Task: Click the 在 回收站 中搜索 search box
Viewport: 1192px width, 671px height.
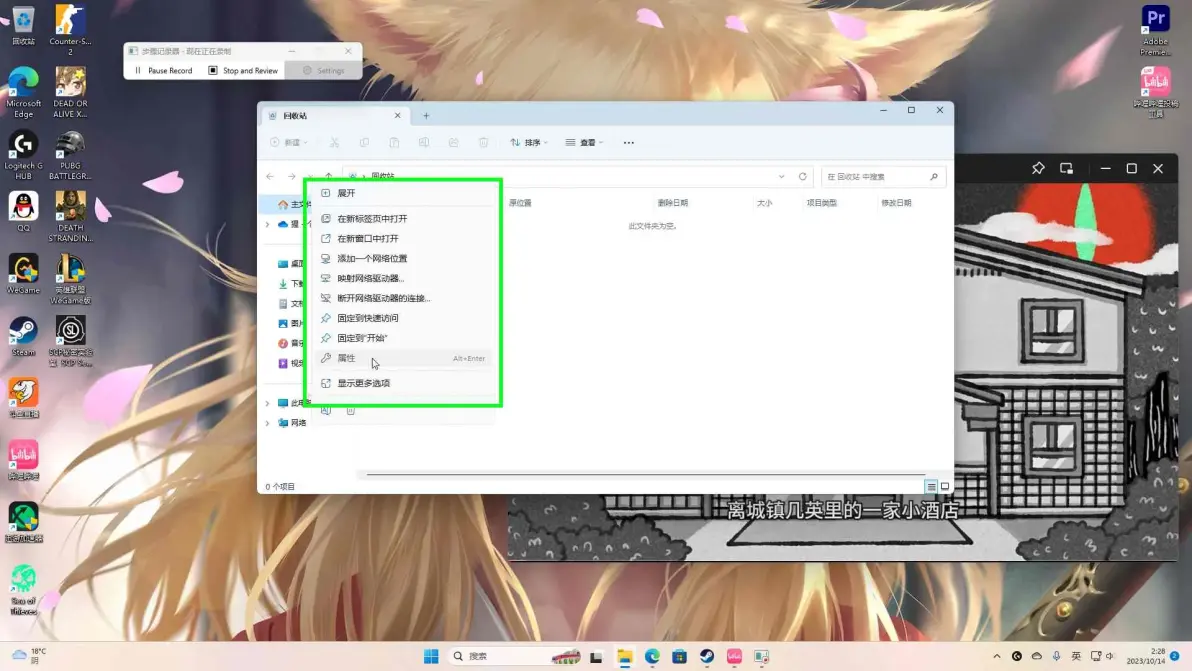Action: 882,176
